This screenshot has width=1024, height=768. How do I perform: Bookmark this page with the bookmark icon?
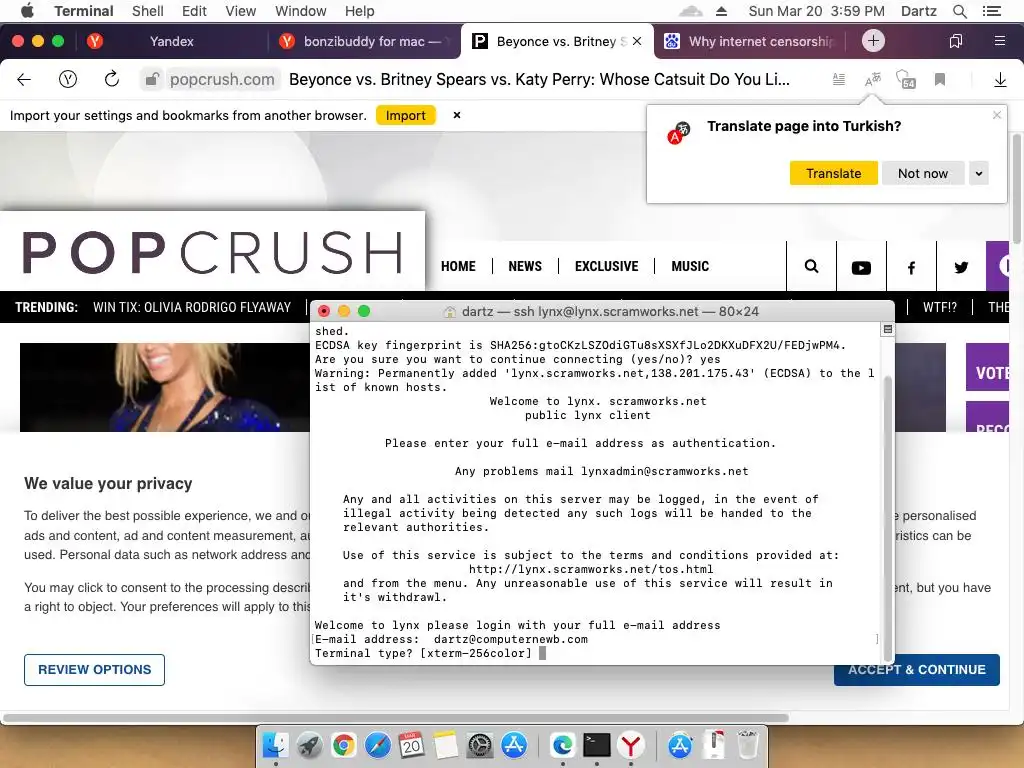(940, 80)
